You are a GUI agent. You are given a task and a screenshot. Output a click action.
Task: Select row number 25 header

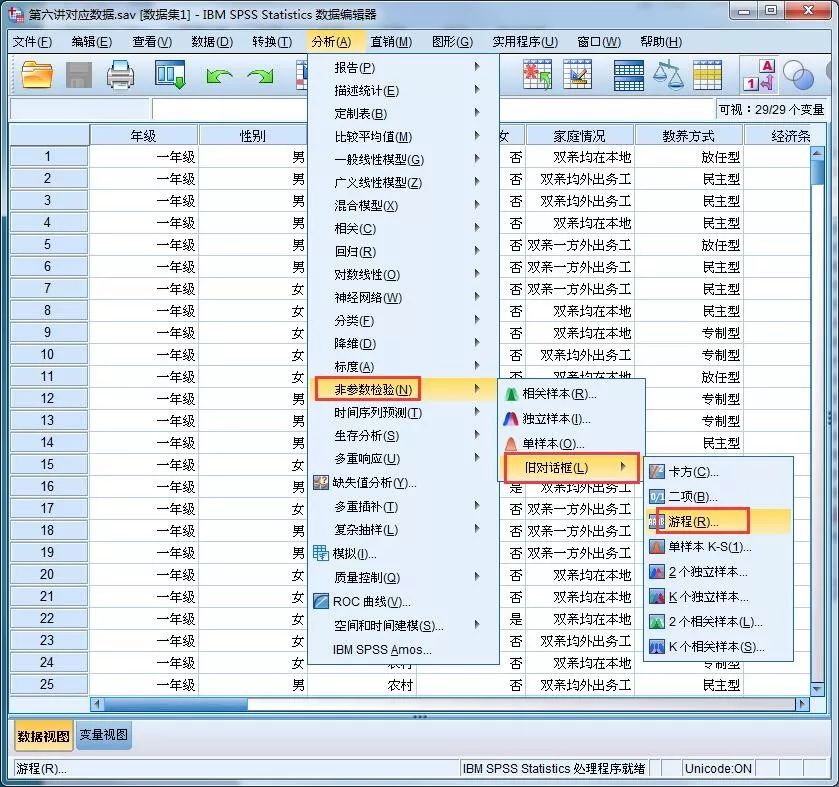[x=48, y=684]
